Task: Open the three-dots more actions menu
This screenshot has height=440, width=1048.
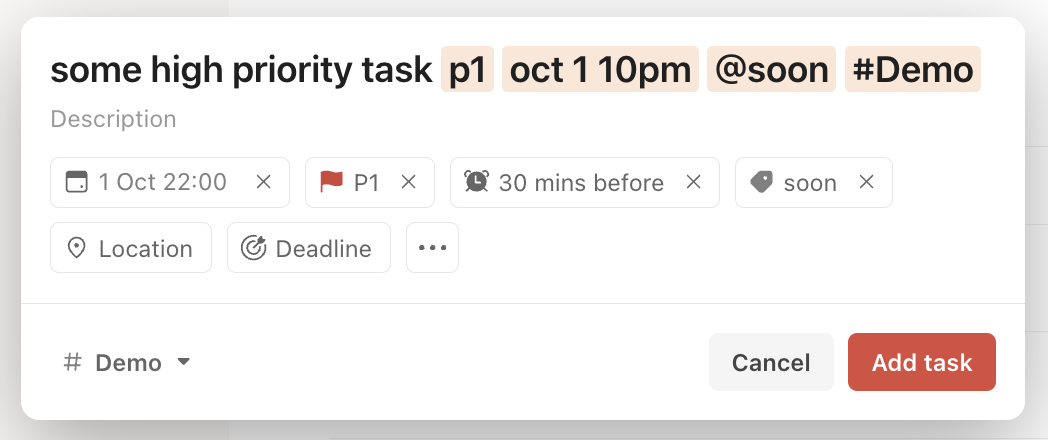Action: 432,247
